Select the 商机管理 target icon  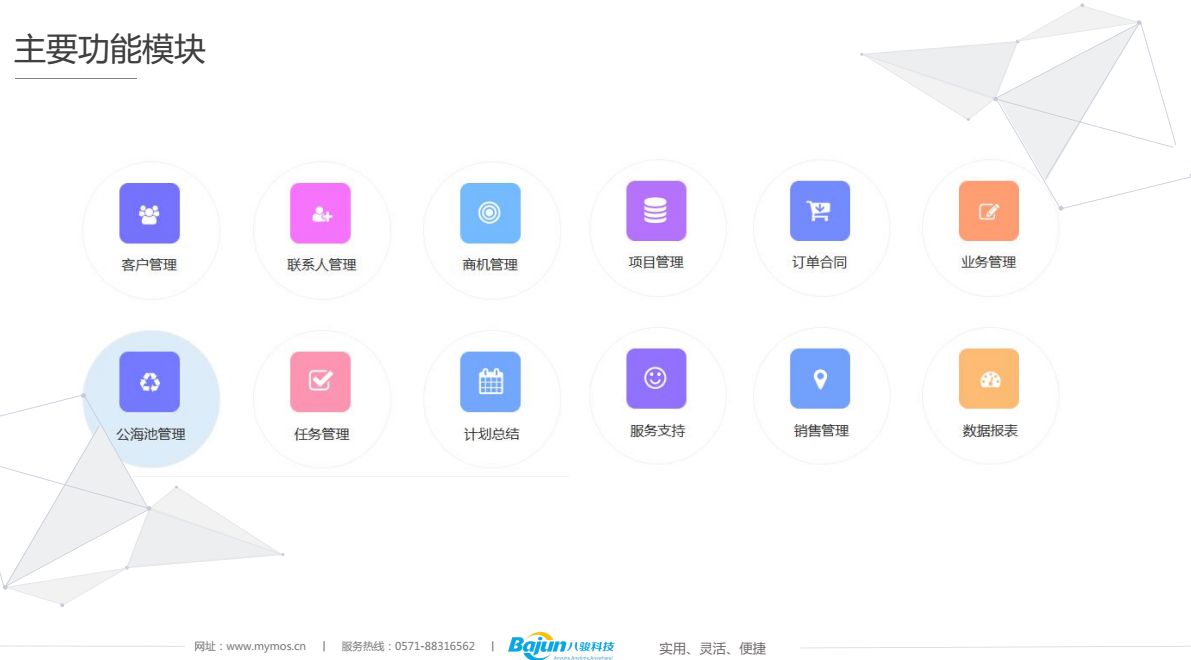(x=490, y=213)
